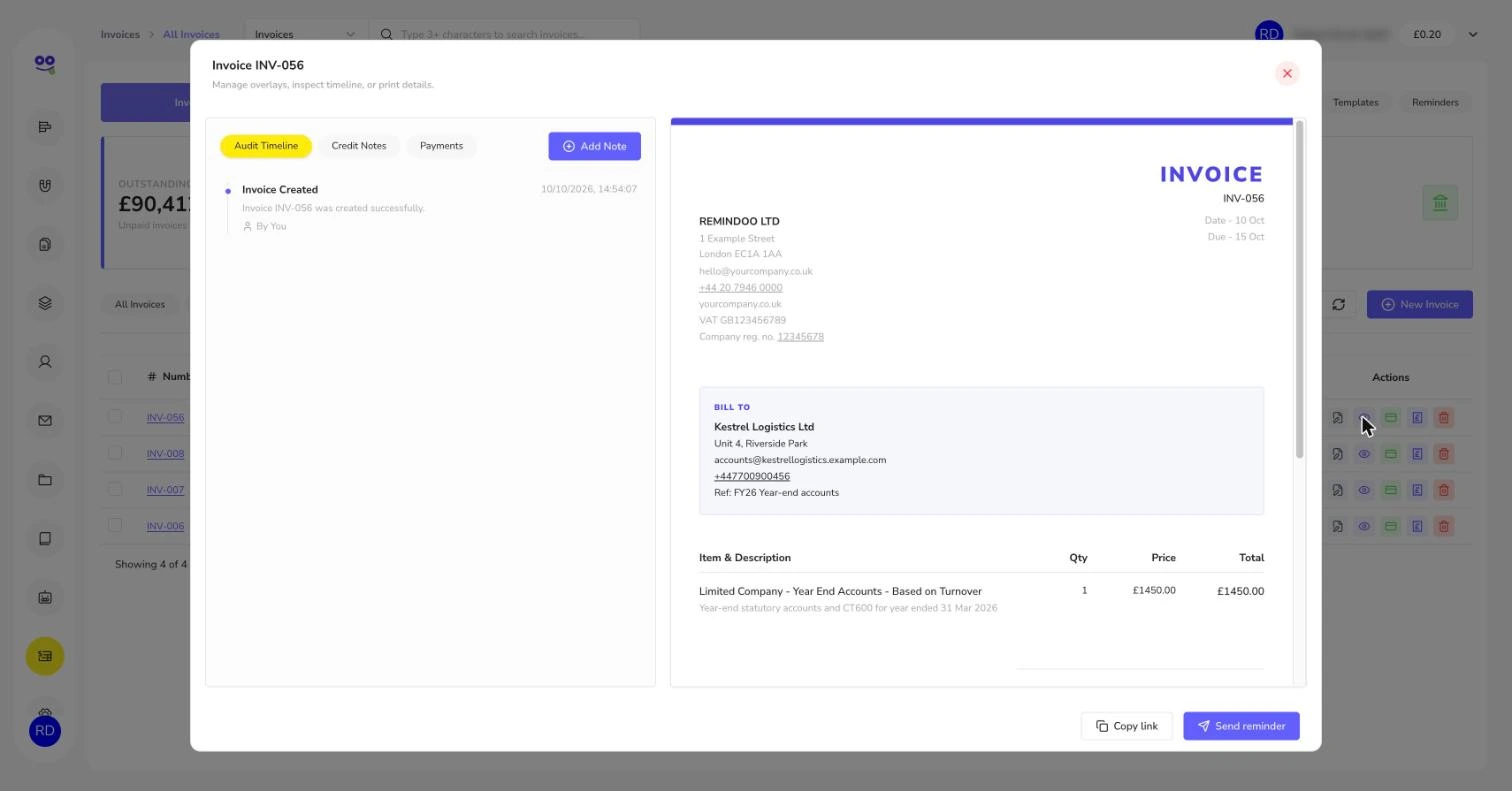Open the layers stack icon in sidebar

click(x=45, y=303)
